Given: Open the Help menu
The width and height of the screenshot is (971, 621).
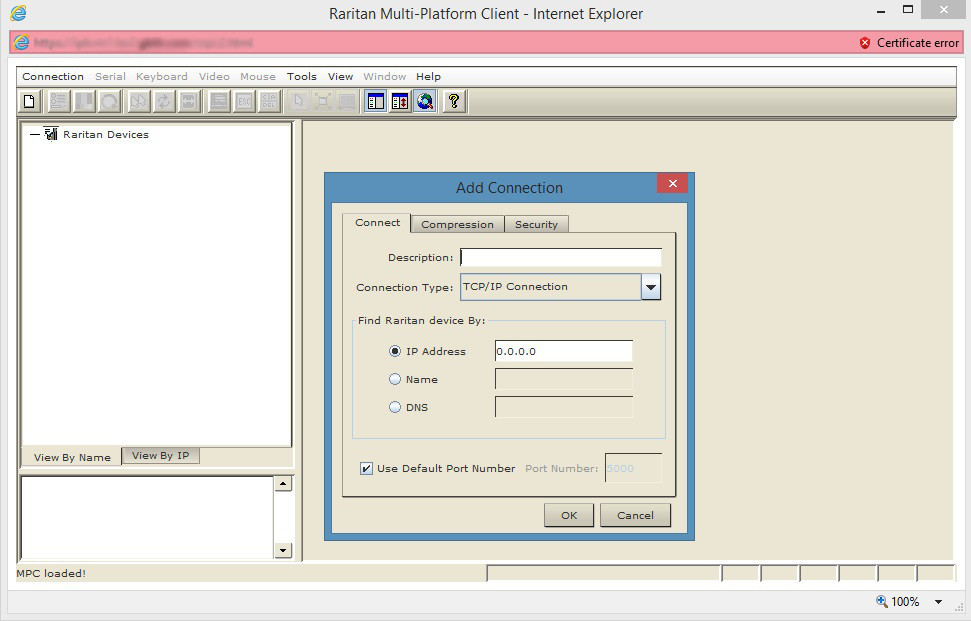Looking at the screenshot, I should 428,76.
